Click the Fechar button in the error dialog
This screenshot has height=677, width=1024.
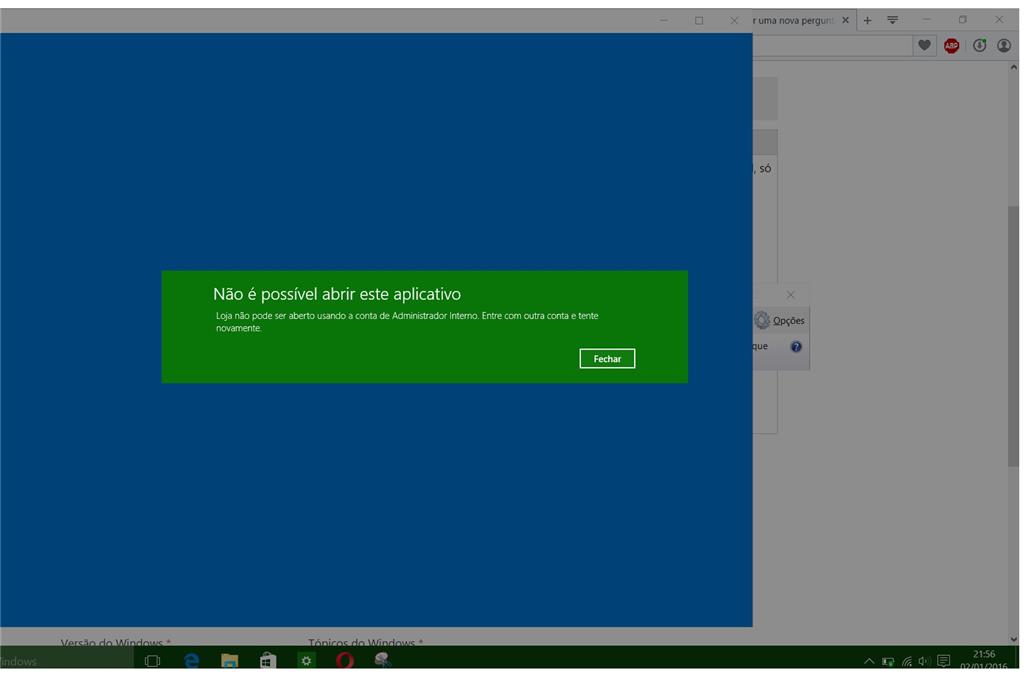point(607,358)
